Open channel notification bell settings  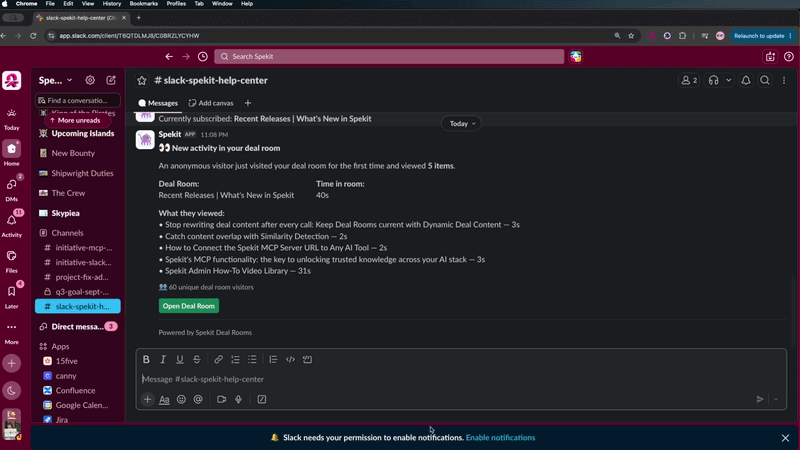coord(746,80)
